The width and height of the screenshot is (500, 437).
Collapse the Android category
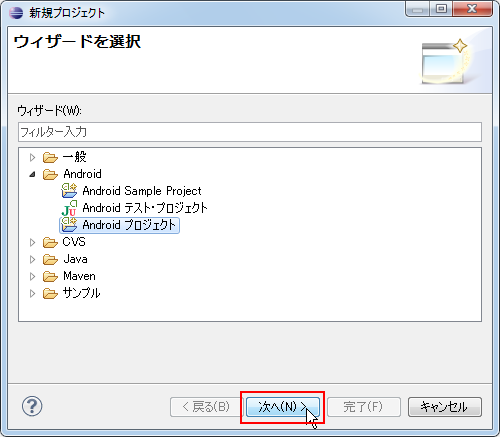pos(32,174)
